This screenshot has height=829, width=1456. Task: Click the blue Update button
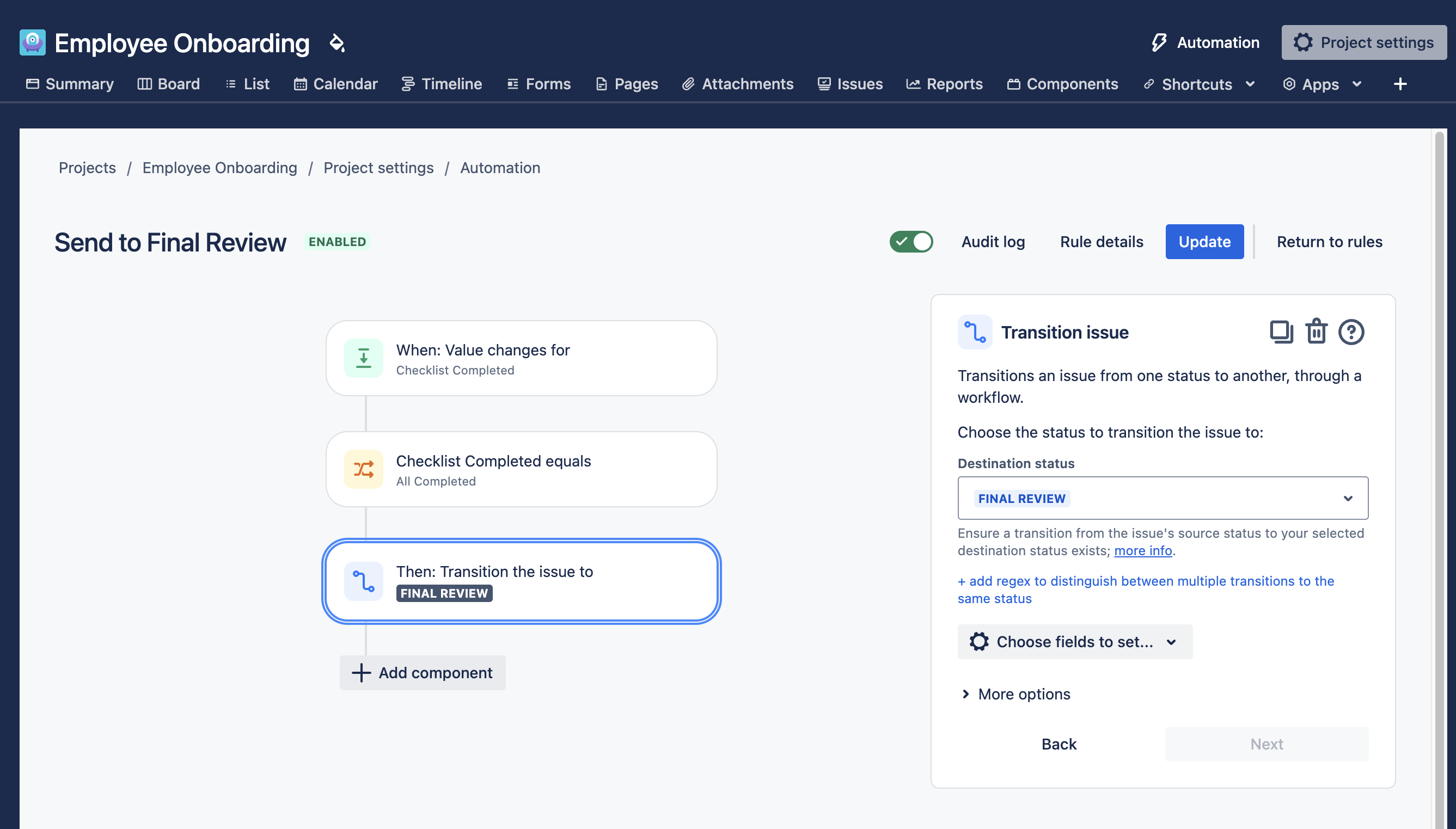pyautogui.click(x=1204, y=242)
